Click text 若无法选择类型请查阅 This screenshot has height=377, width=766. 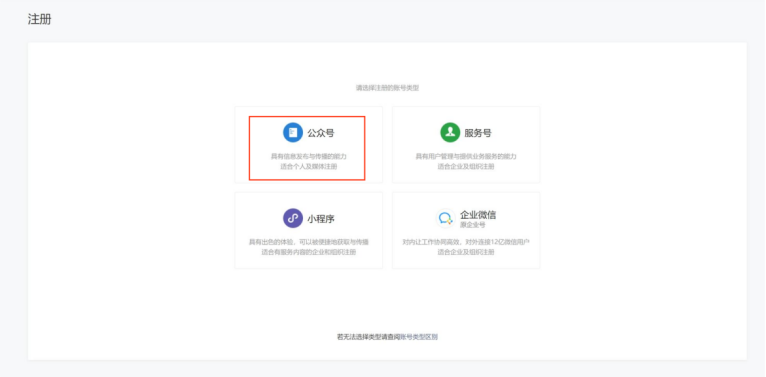click(368, 336)
